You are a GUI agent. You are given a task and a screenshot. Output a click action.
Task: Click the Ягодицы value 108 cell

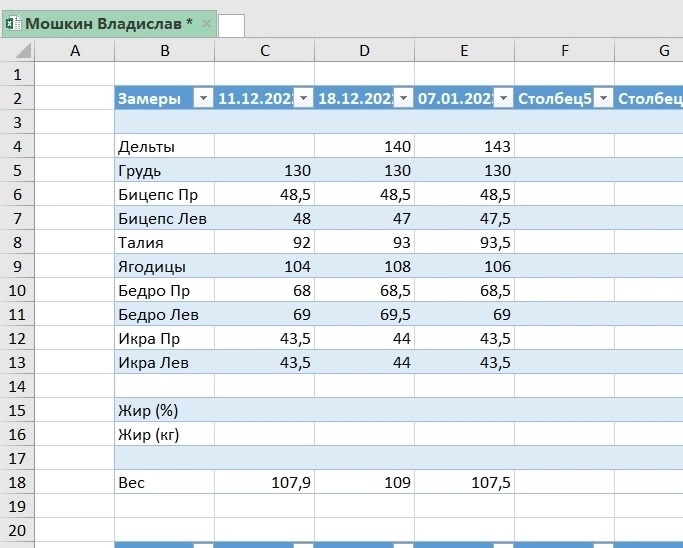point(364,267)
